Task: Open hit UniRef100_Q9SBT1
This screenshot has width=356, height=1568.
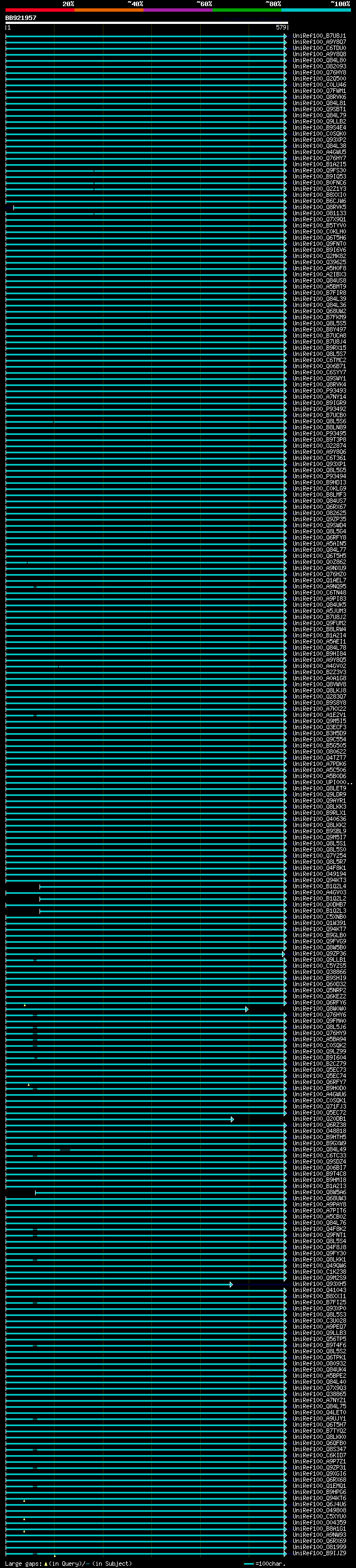Action: (319, 110)
